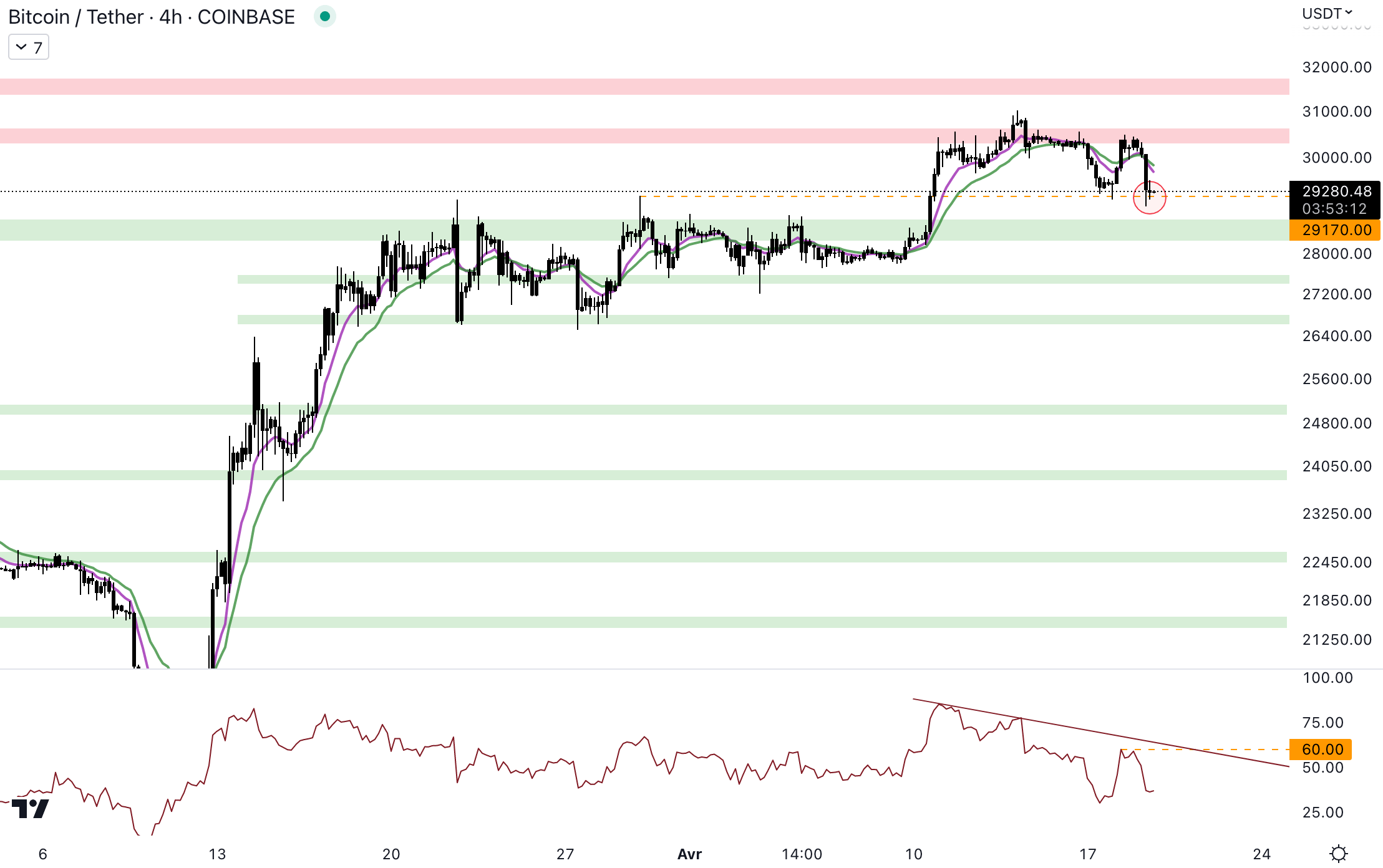
Task: Click the TradingView logo
Action: point(30,808)
